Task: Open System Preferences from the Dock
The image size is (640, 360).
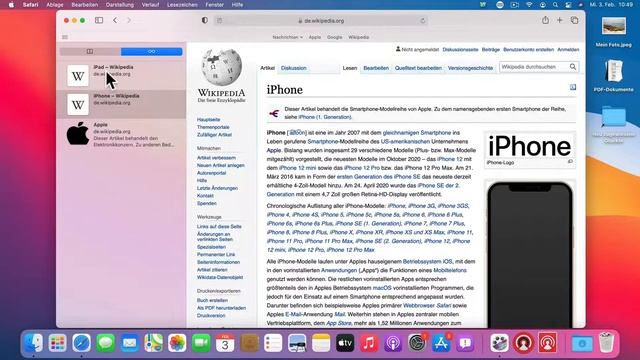Action: [x=417, y=343]
